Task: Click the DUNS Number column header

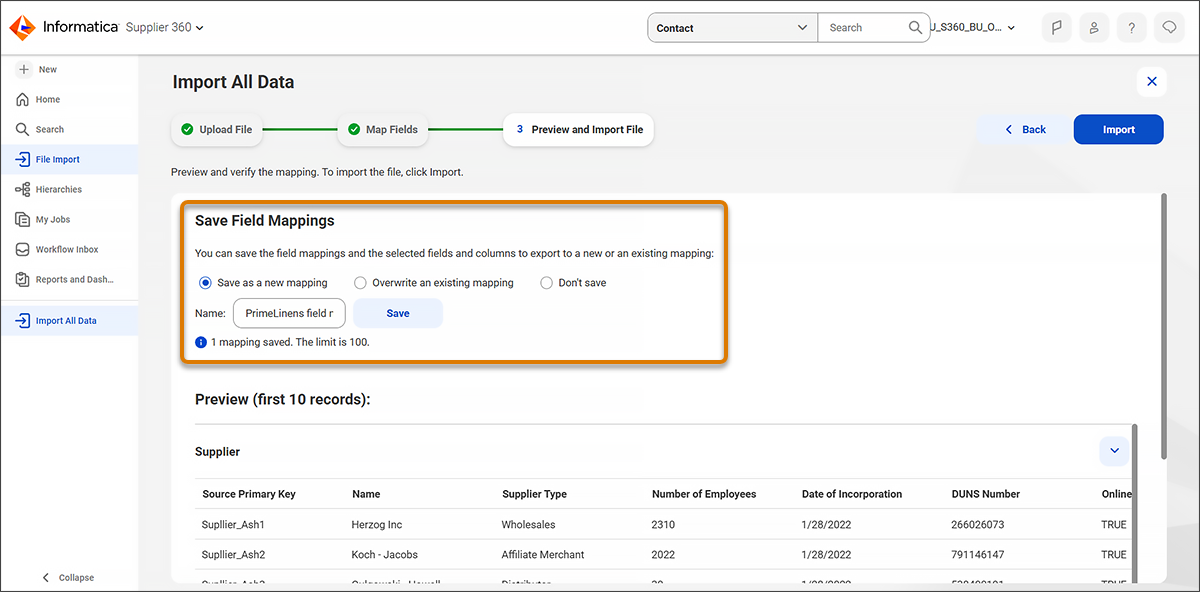Action: coord(986,494)
